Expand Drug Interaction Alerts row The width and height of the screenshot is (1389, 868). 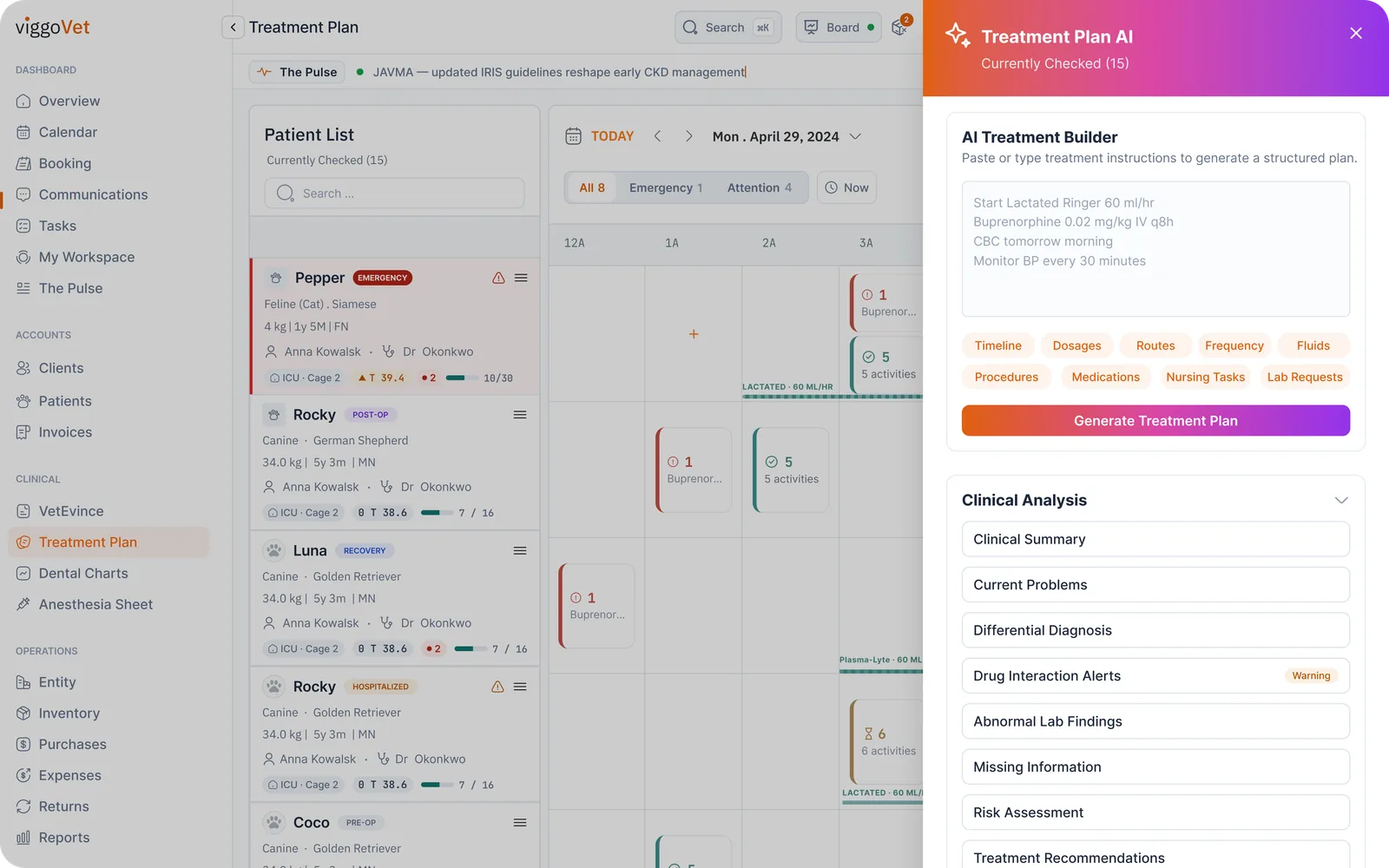1155,675
